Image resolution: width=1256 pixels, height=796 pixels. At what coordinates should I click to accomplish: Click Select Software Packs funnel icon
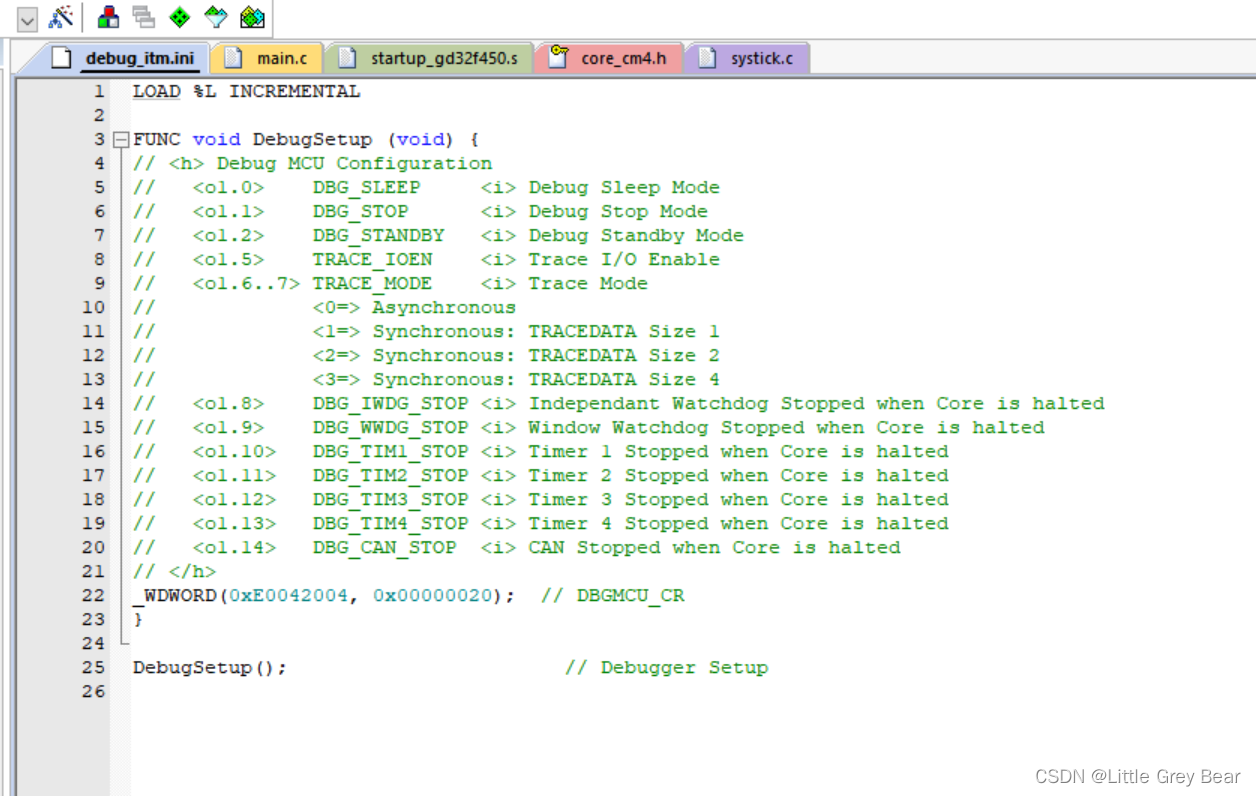[x=216, y=17]
